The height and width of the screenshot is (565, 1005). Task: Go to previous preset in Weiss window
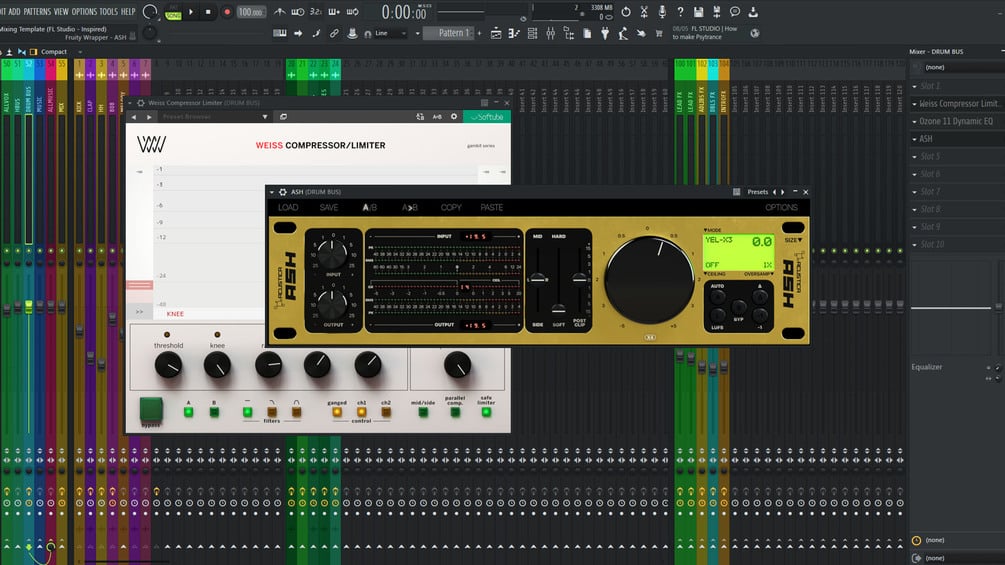pos(134,117)
